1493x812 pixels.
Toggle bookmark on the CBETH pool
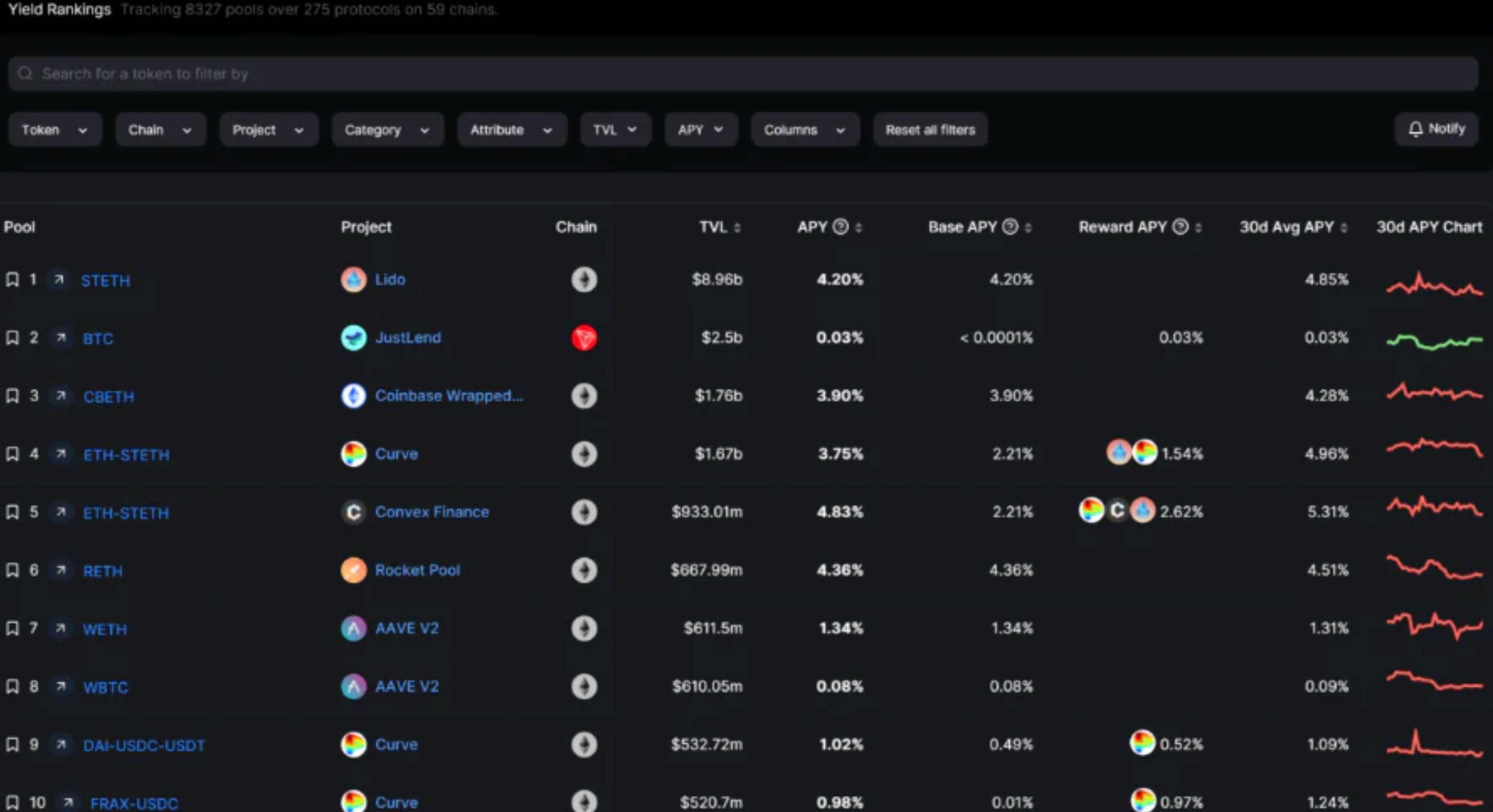click(12, 396)
